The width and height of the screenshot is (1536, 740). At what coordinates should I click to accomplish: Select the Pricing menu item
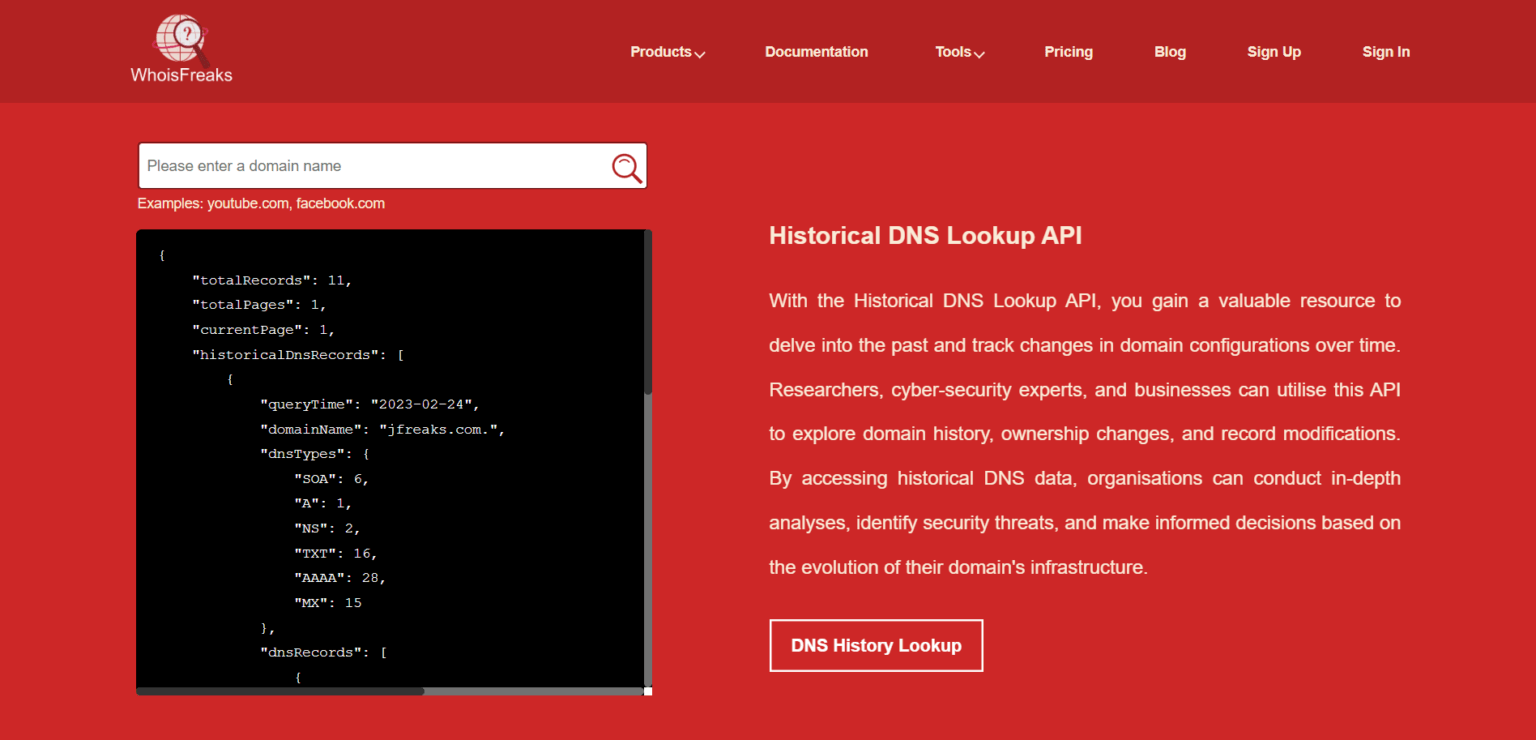[x=1068, y=51]
